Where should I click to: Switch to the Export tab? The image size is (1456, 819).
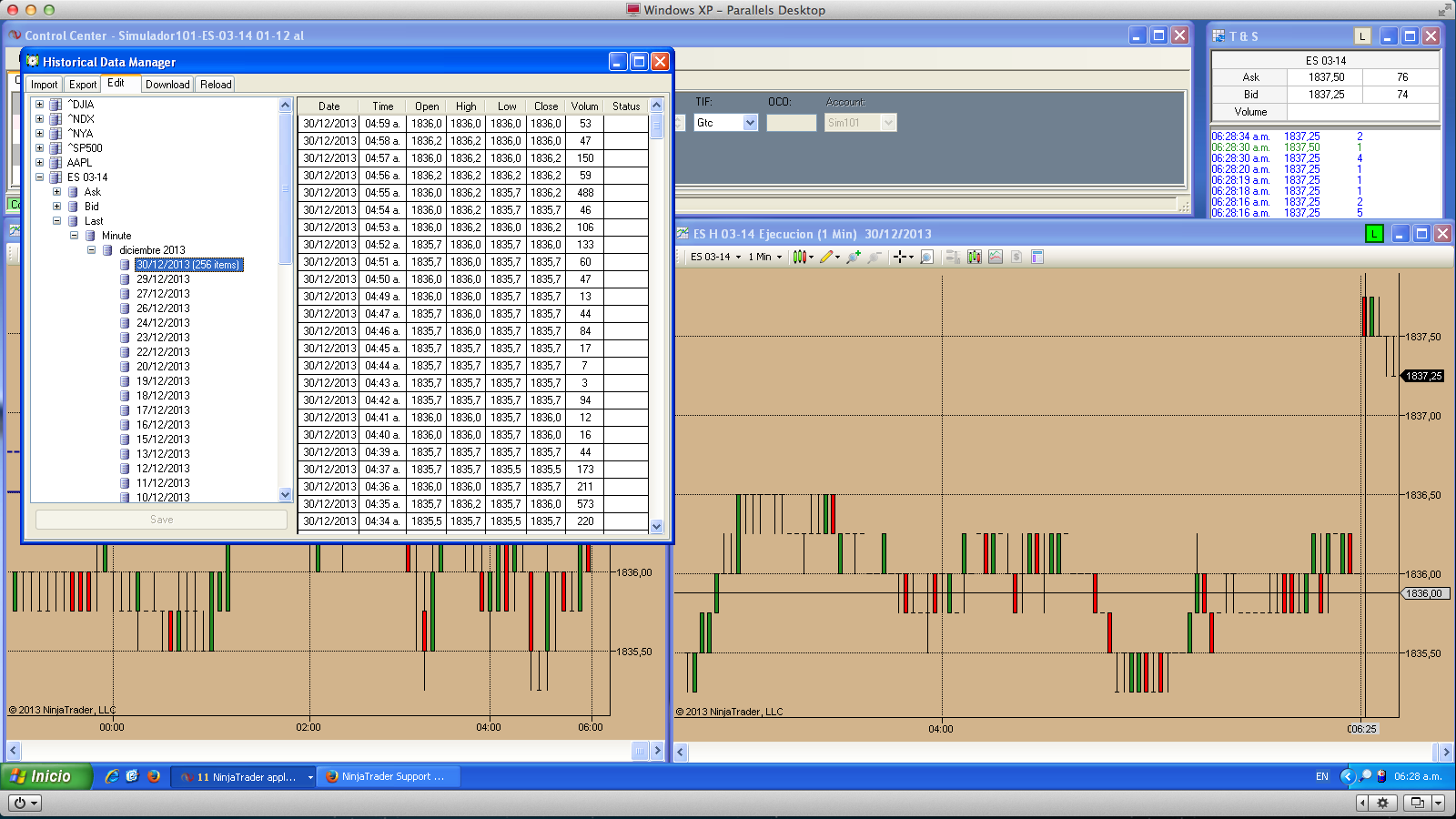83,85
